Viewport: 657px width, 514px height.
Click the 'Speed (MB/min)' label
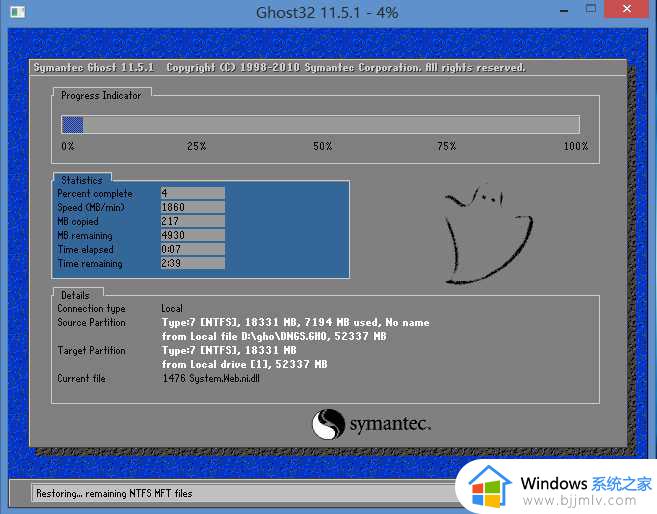coord(91,207)
